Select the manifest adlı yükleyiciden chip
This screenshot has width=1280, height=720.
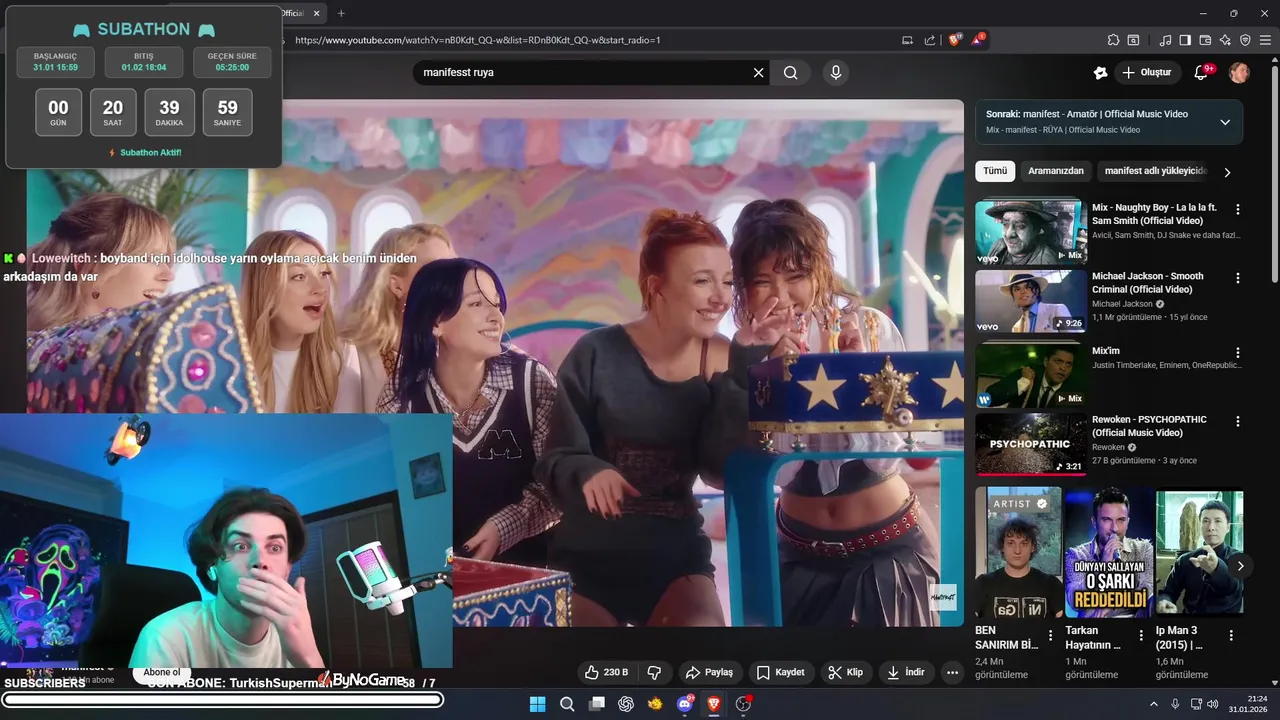click(1156, 171)
